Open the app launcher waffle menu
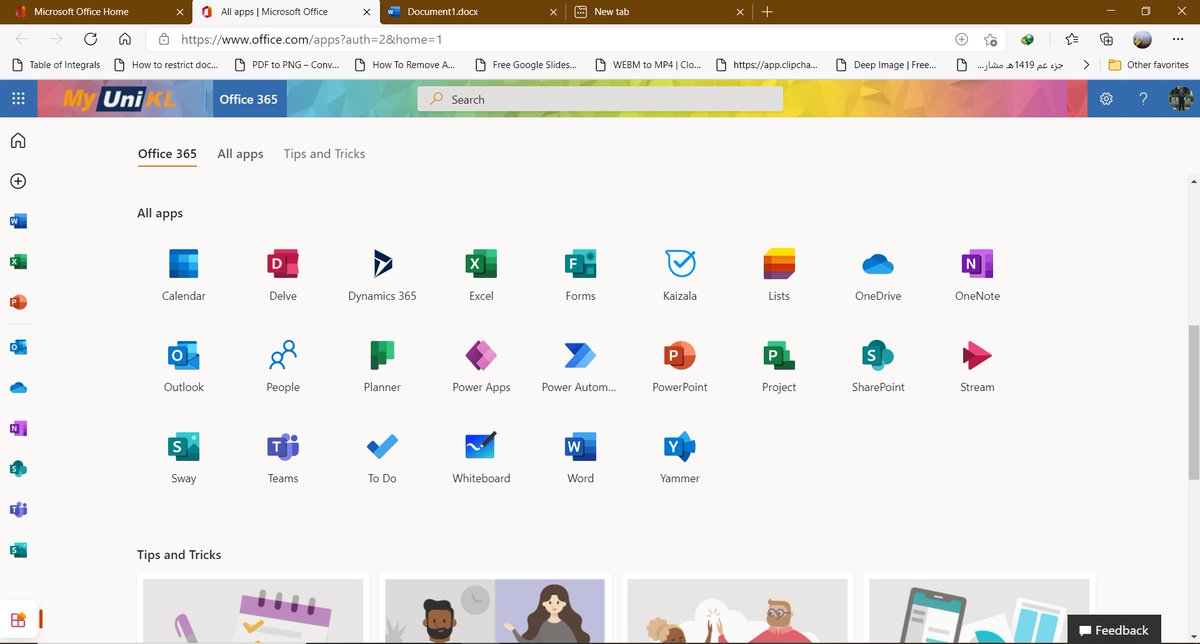The width and height of the screenshot is (1200, 644). 18,99
